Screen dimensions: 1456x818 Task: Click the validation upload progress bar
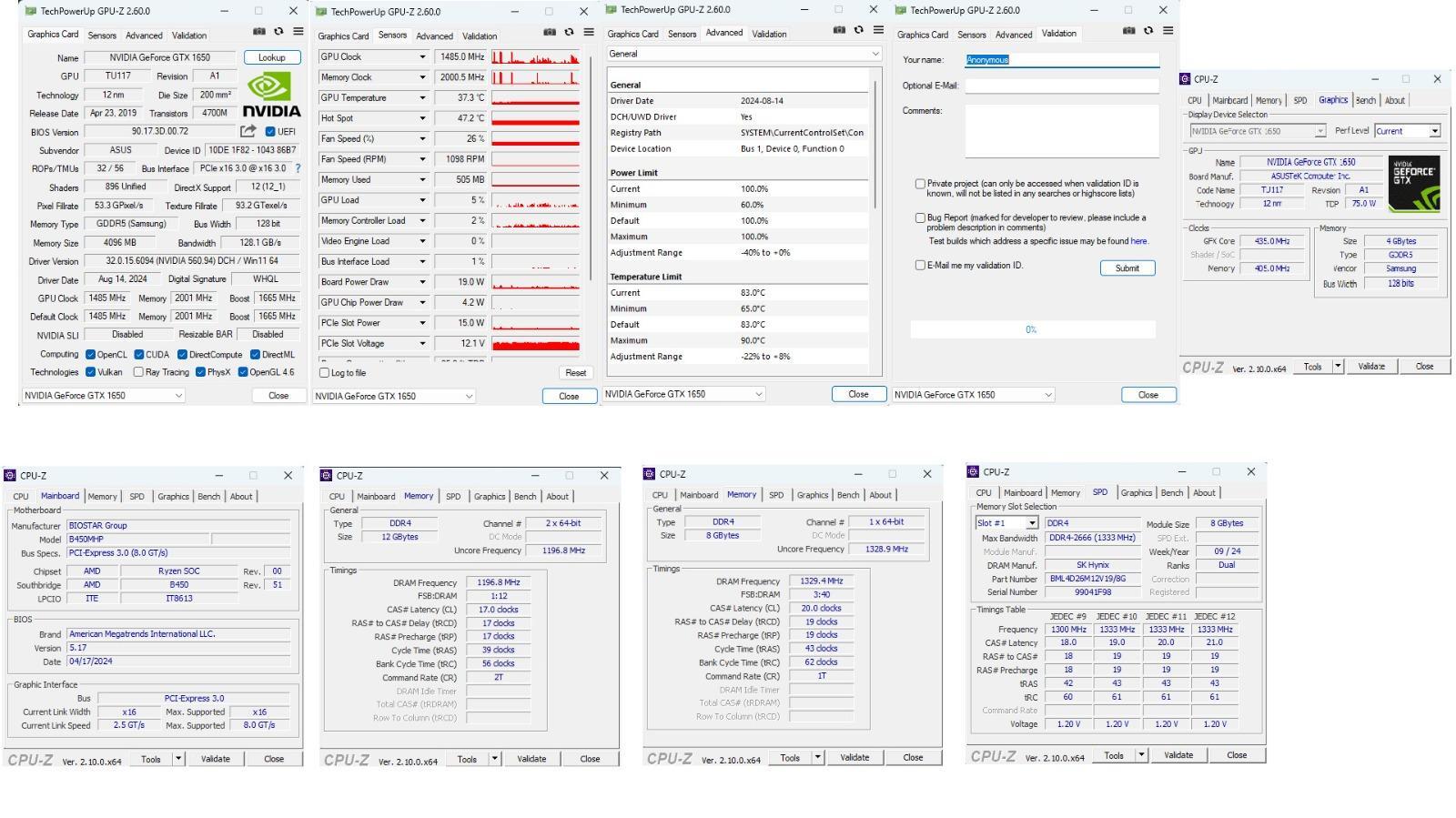pyautogui.click(x=1033, y=329)
